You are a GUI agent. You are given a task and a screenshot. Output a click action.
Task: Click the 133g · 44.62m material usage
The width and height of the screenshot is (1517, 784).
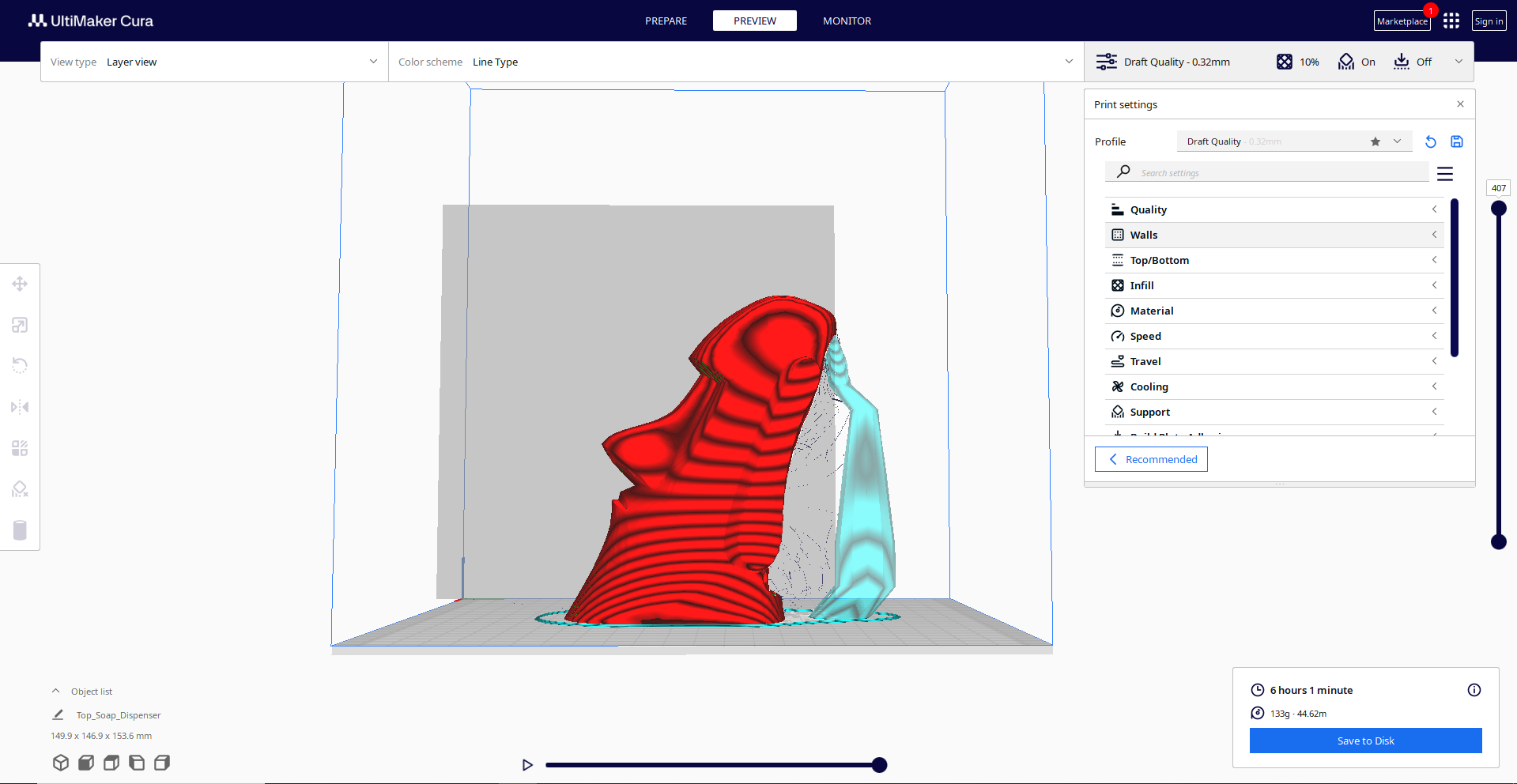click(x=1299, y=714)
